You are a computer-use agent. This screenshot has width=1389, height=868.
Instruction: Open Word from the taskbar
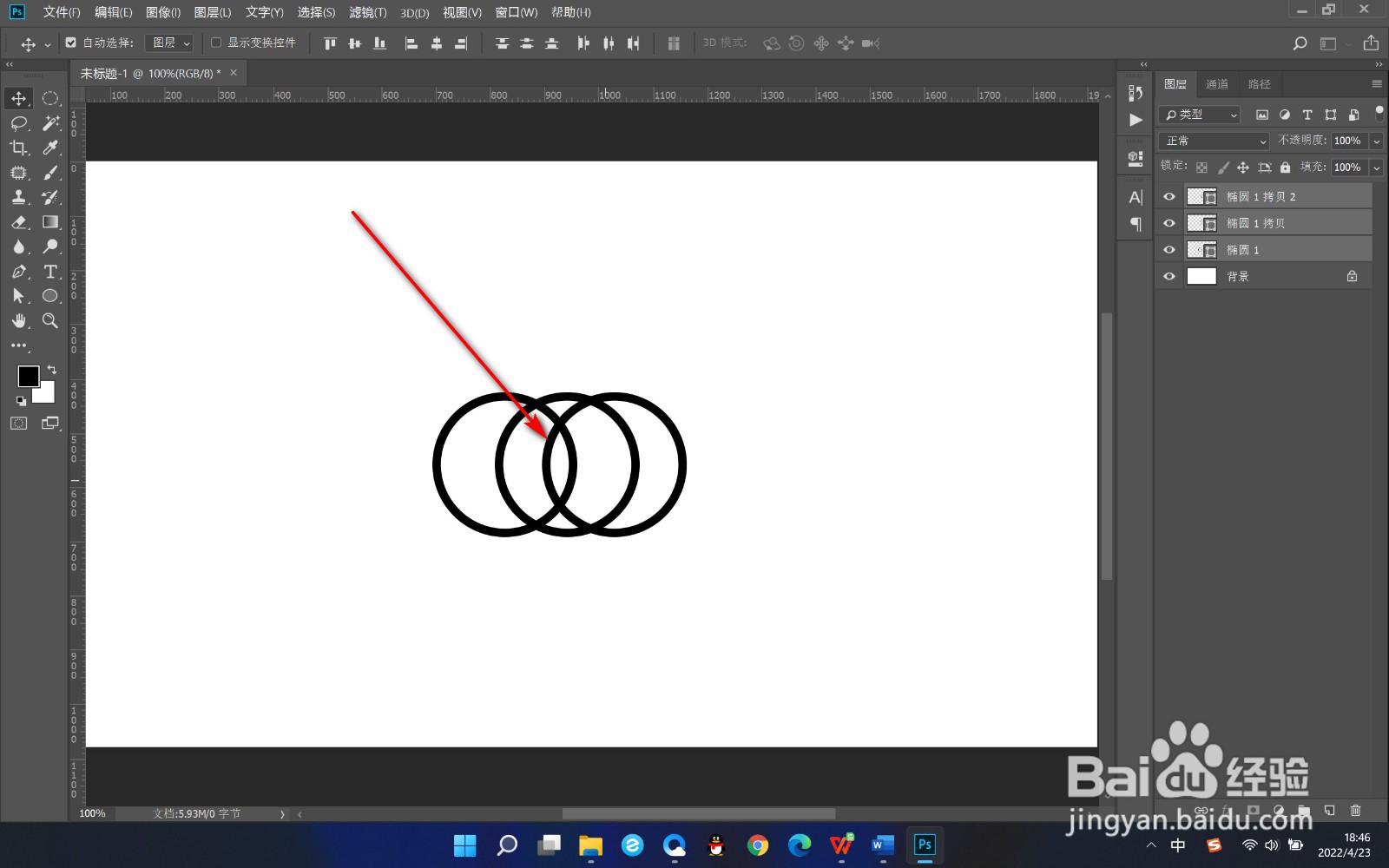pos(883,845)
